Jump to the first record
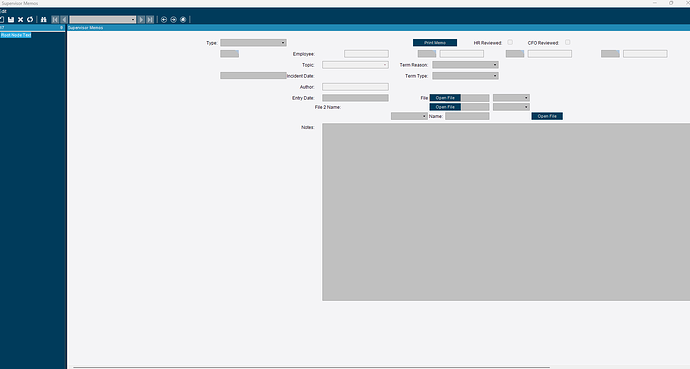This screenshot has width=690, height=369. (x=55, y=19)
